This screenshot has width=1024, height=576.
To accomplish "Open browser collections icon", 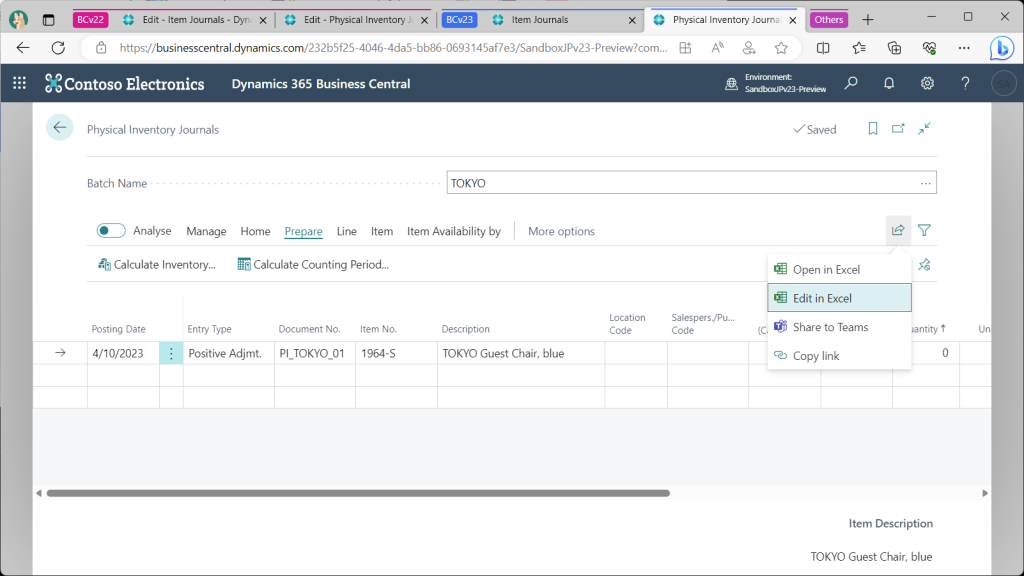I will (894, 48).
